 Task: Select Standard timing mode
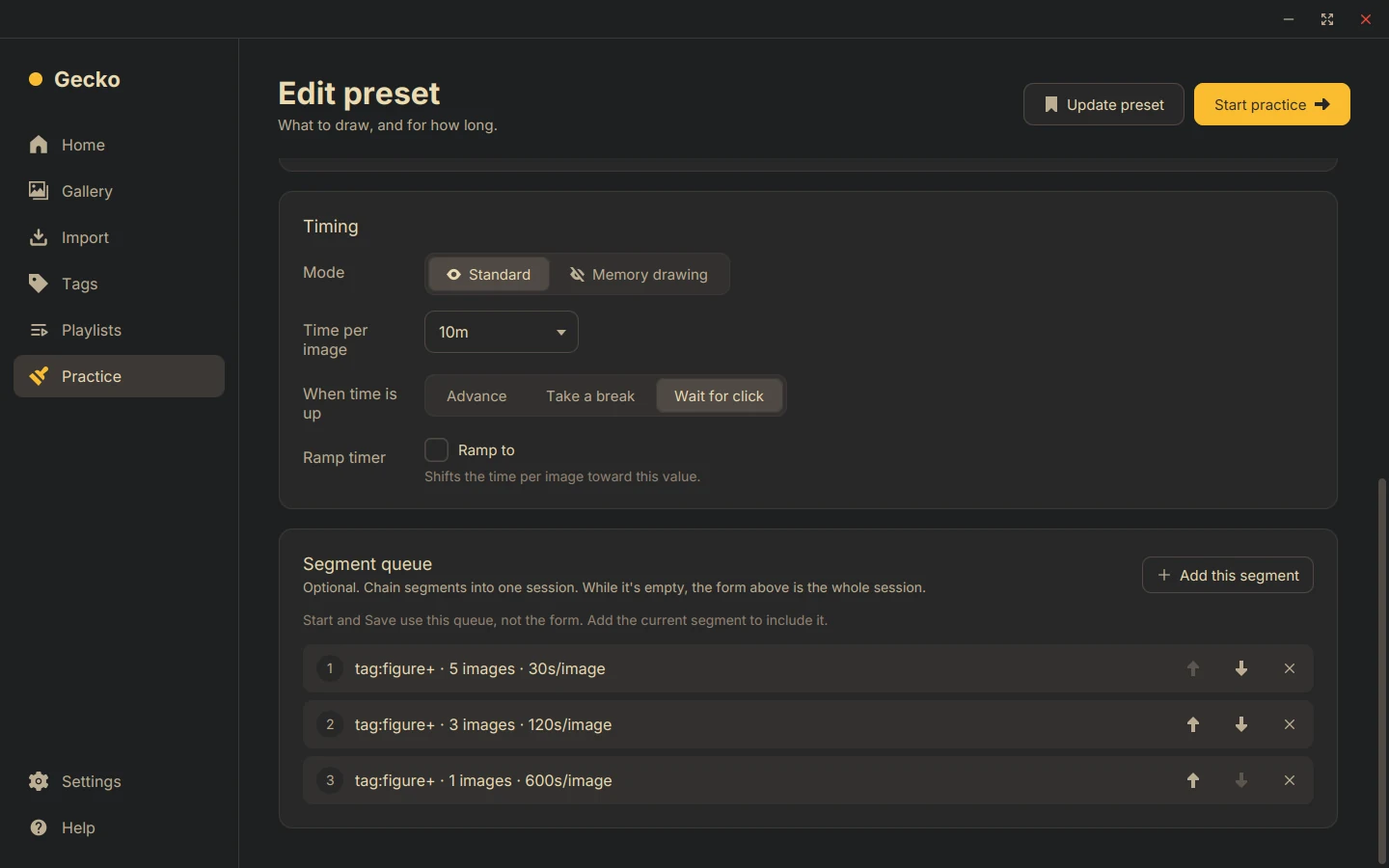[489, 274]
